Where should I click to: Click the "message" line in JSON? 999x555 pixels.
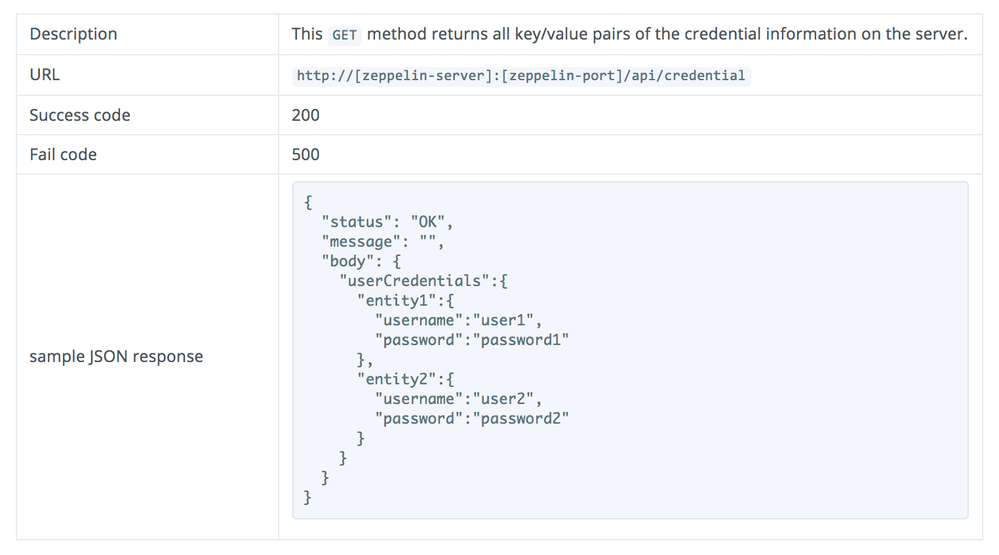[x=382, y=242]
